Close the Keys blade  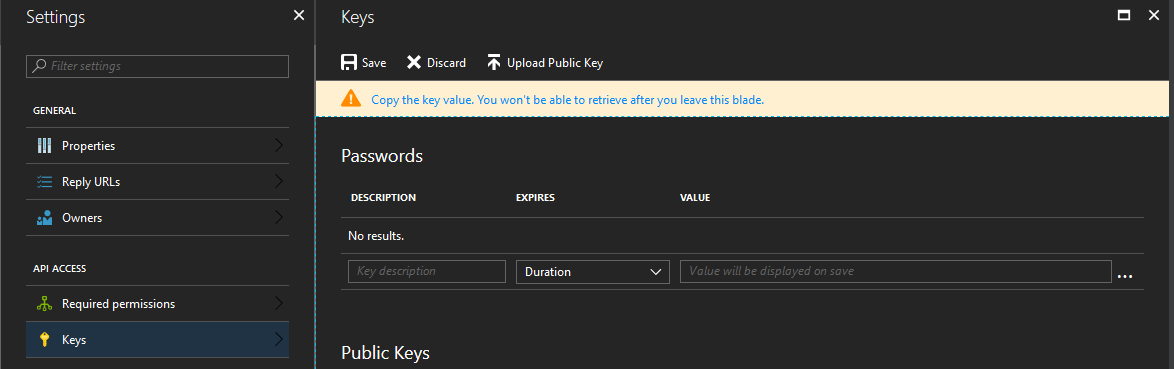[x=1154, y=15]
